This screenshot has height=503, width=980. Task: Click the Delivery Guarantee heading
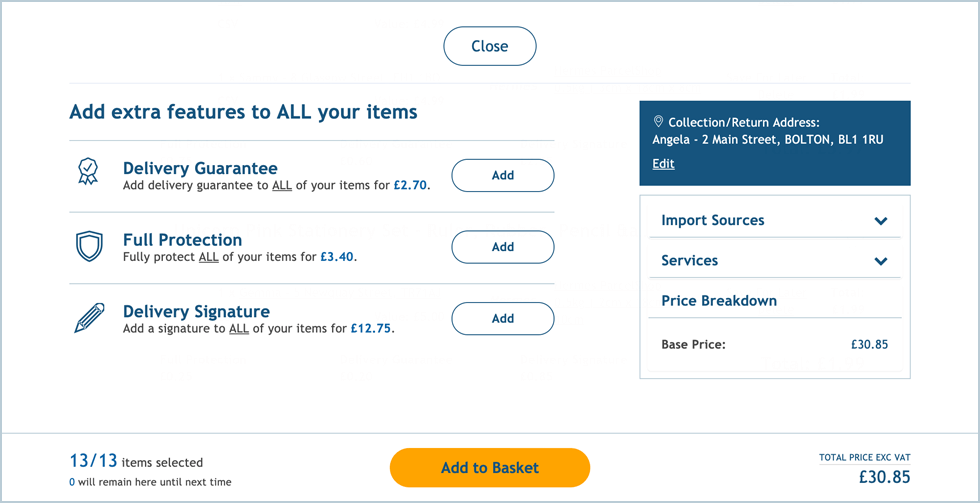tap(200, 168)
